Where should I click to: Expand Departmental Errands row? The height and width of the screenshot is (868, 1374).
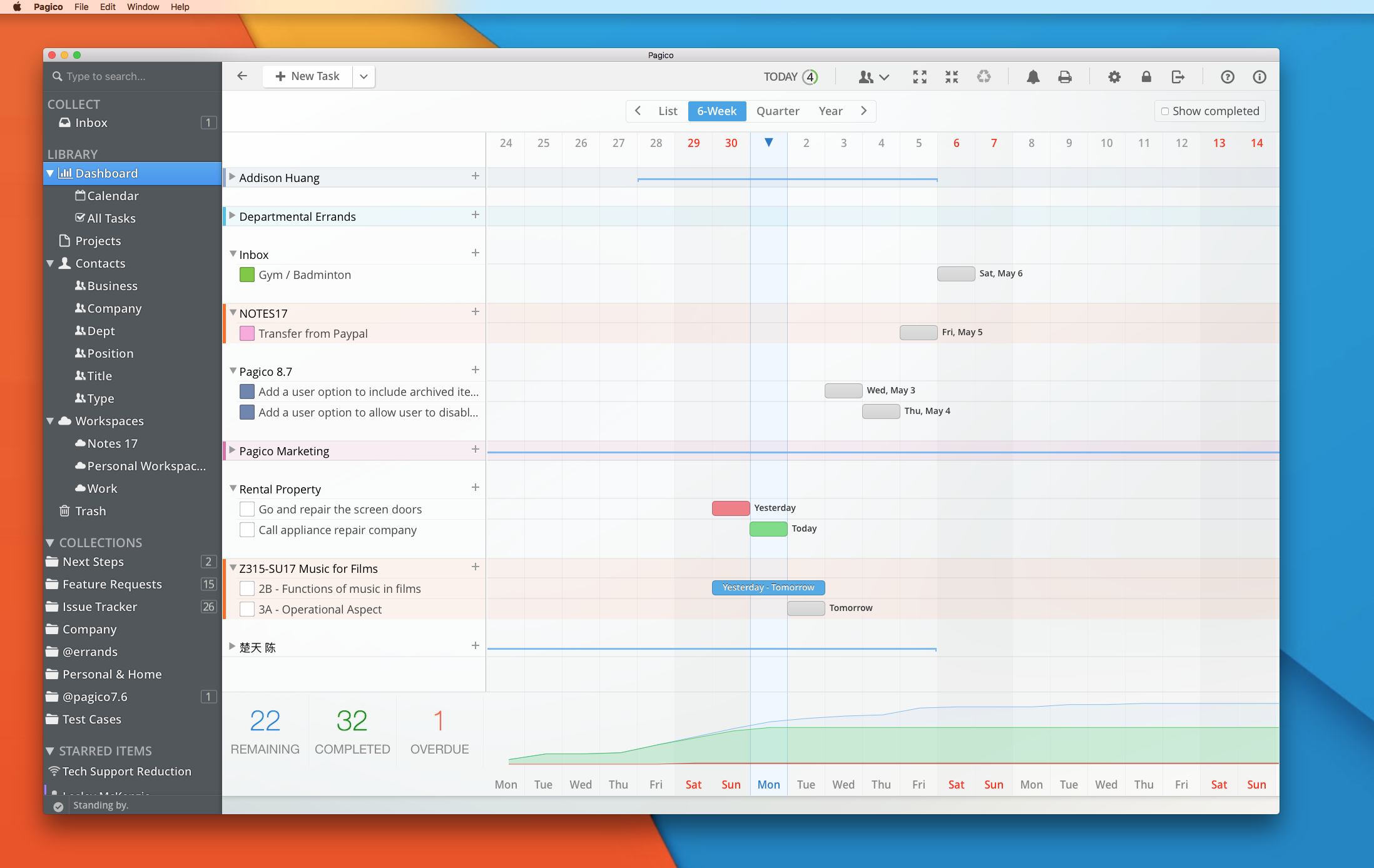[x=232, y=216]
